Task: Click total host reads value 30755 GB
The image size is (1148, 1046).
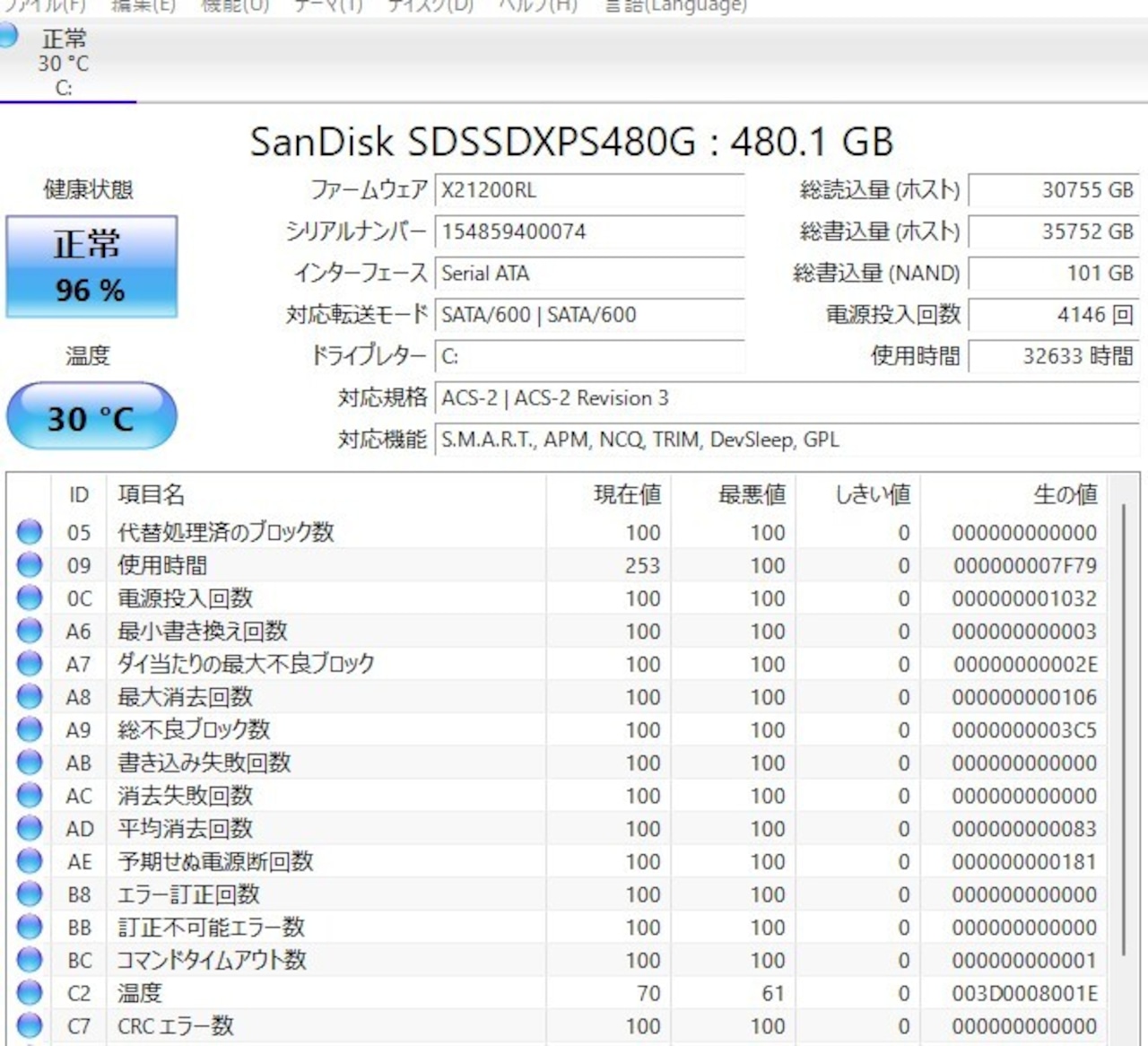Action: pos(1054,190)
